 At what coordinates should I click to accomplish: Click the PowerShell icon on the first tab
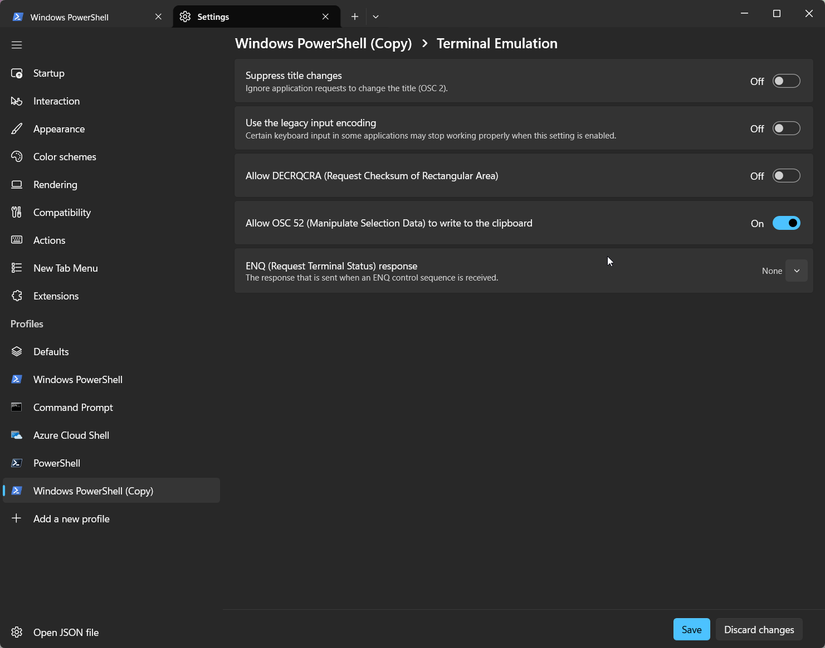tap(17, 17)
